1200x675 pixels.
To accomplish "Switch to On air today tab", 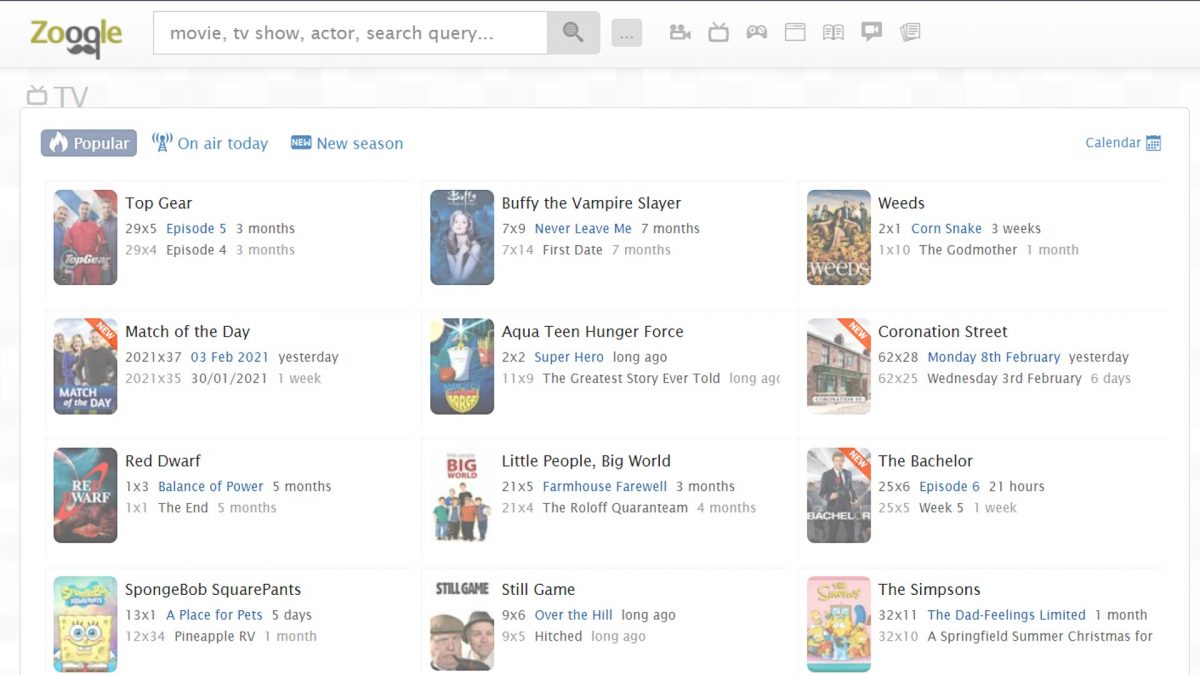I will click(211, 143).
